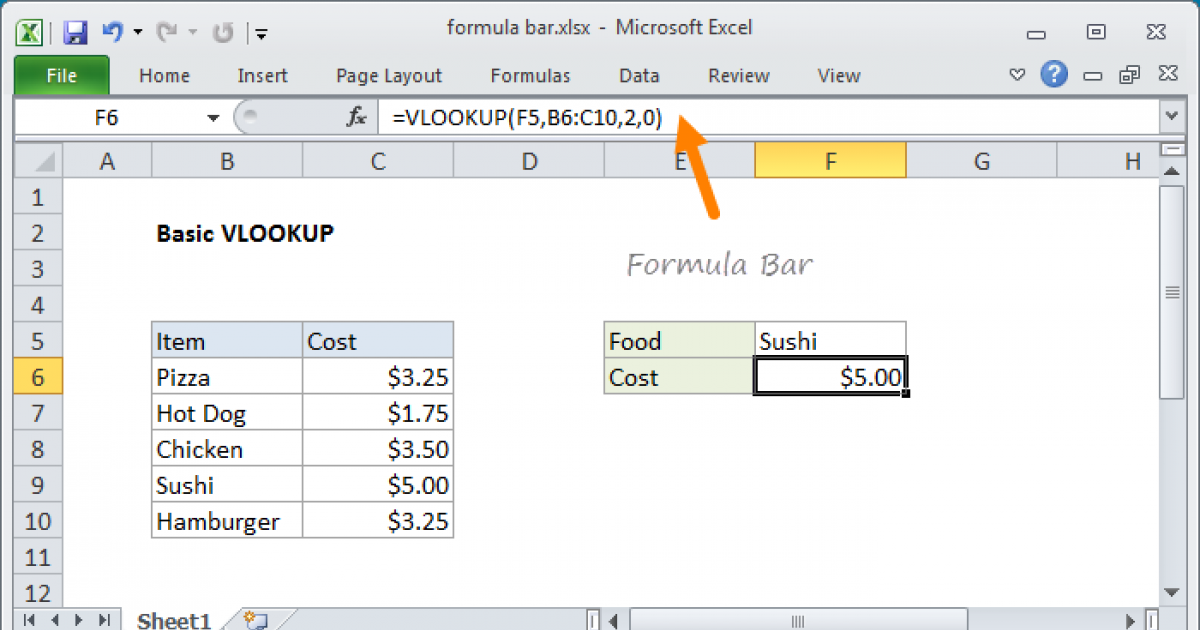Click the Undo icon
This screenshot has width=1200, height=630.
point(112,31)
